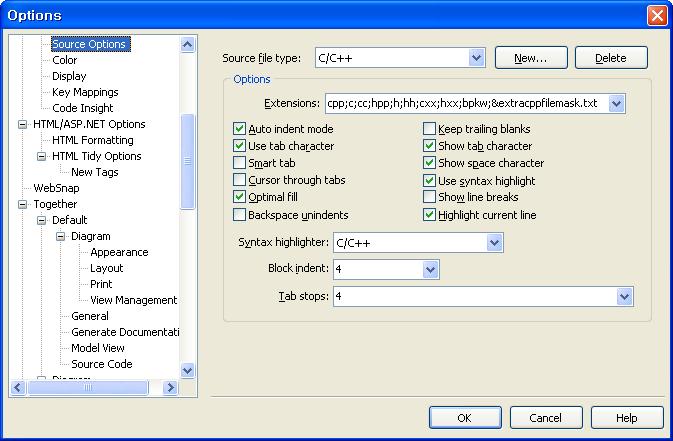Click the Delete button
Screen dimensions: 673x441
[x=611, y=58]
